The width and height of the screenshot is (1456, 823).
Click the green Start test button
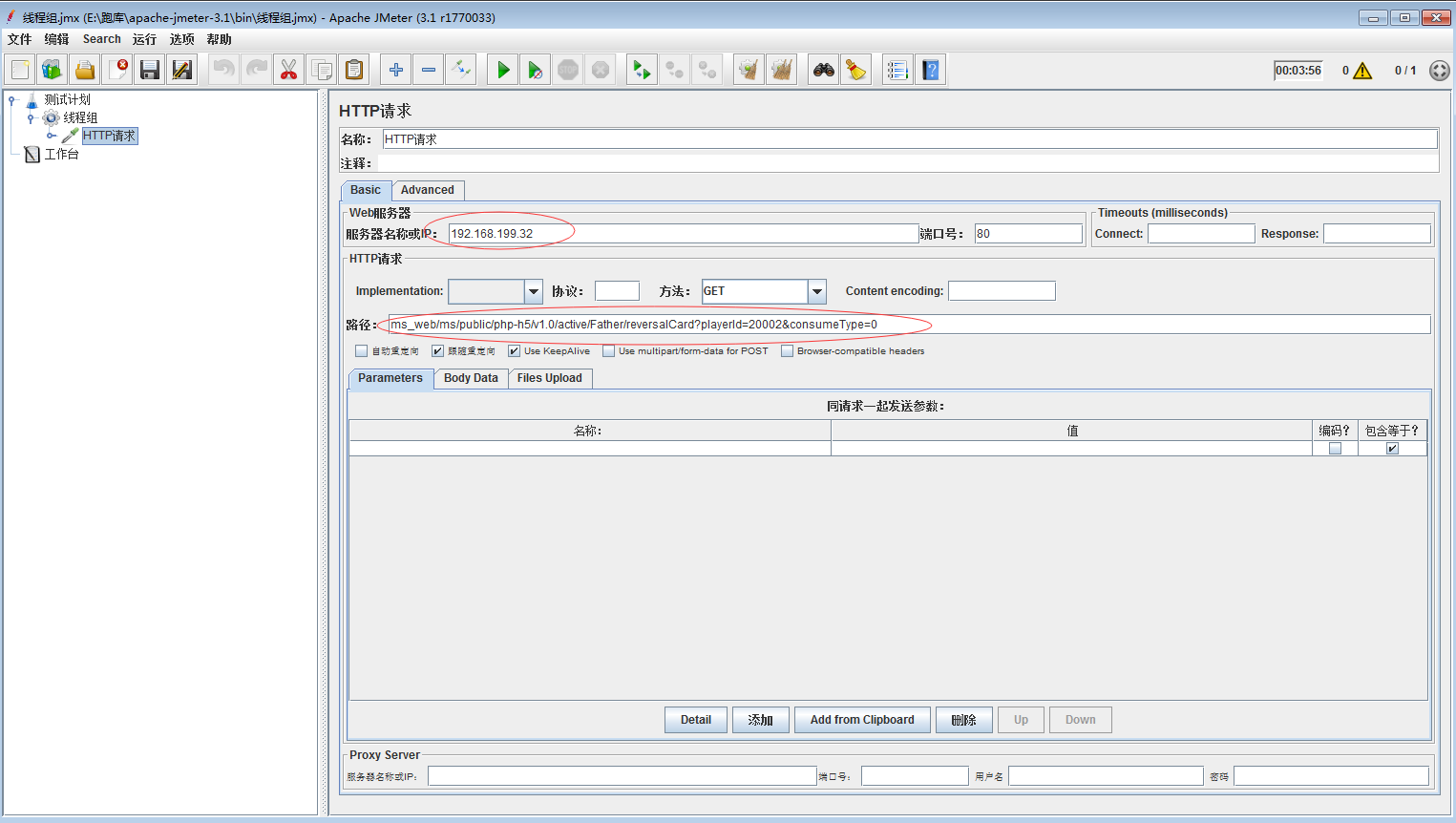pyautogui.click(x=502, y=70)
